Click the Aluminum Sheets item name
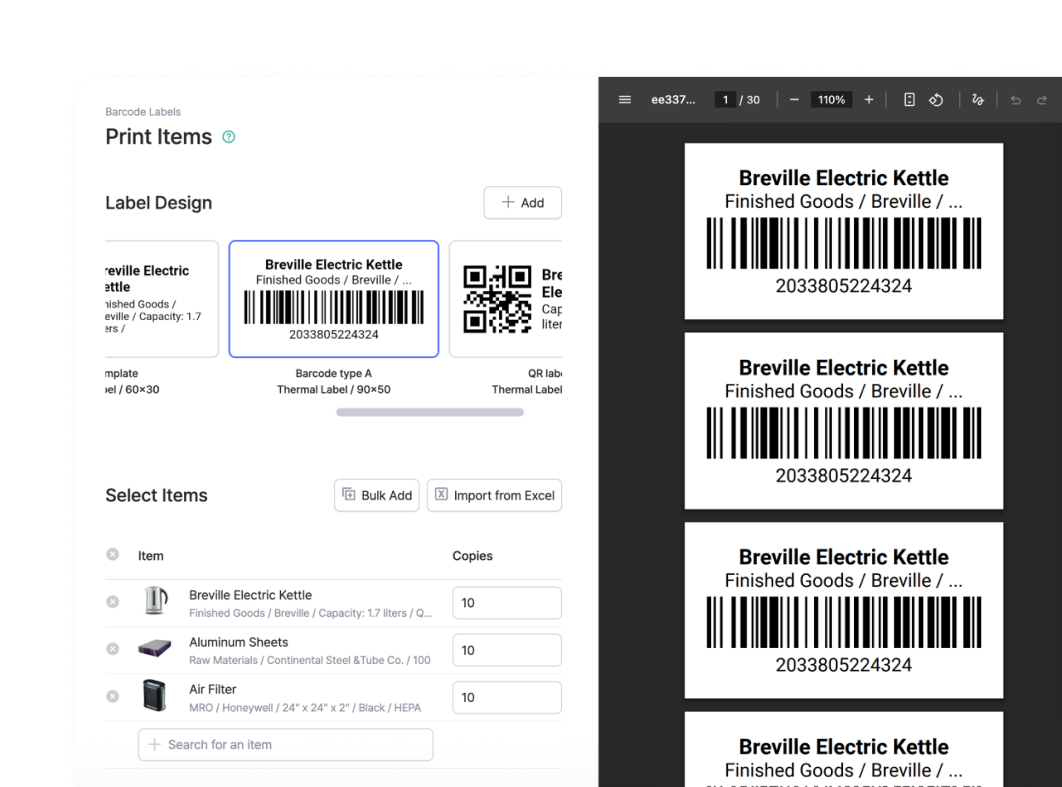Screen dimensions: 1062x787 click(x=238, y=642)
